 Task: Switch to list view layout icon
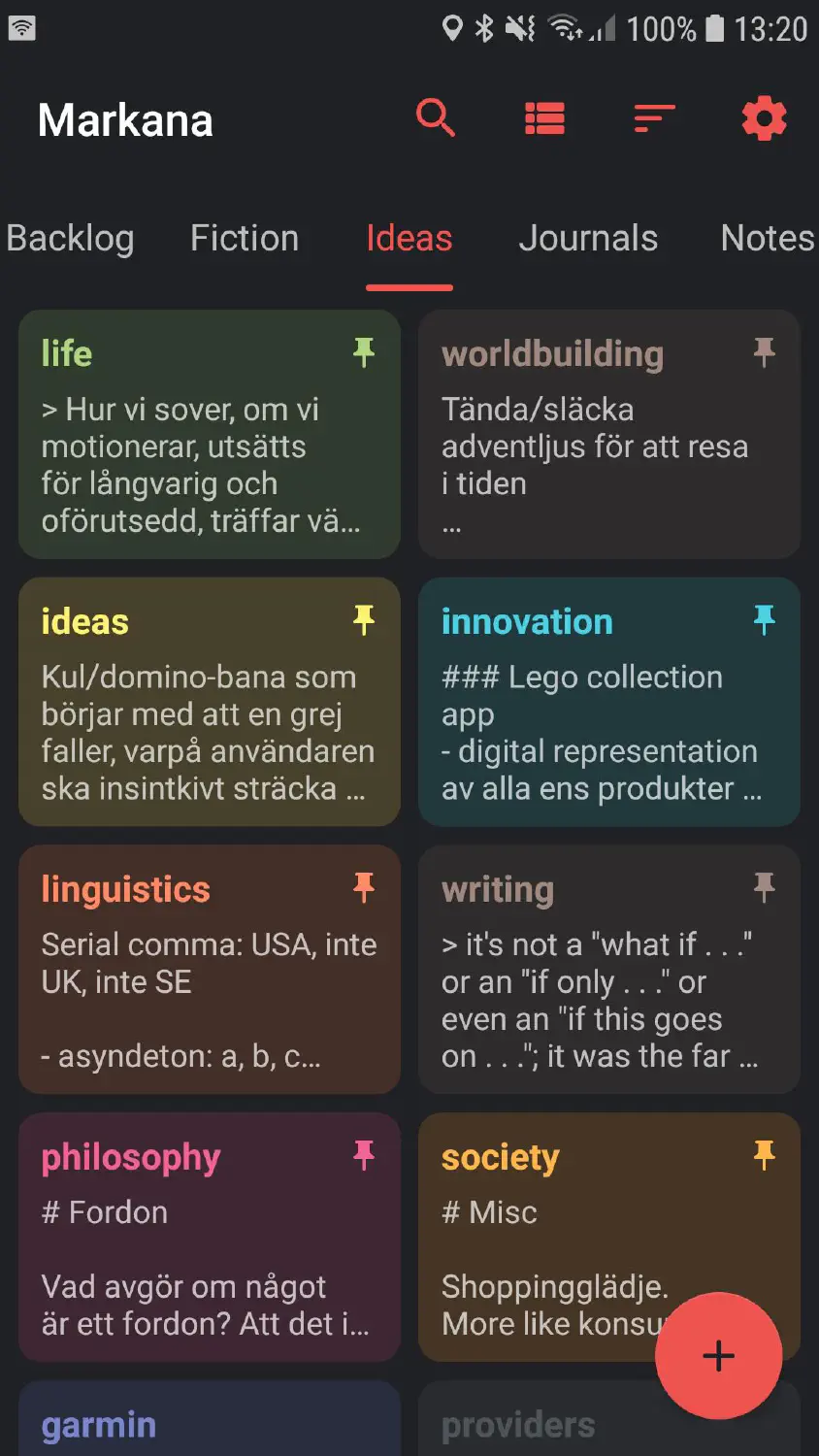coord(544,119)
